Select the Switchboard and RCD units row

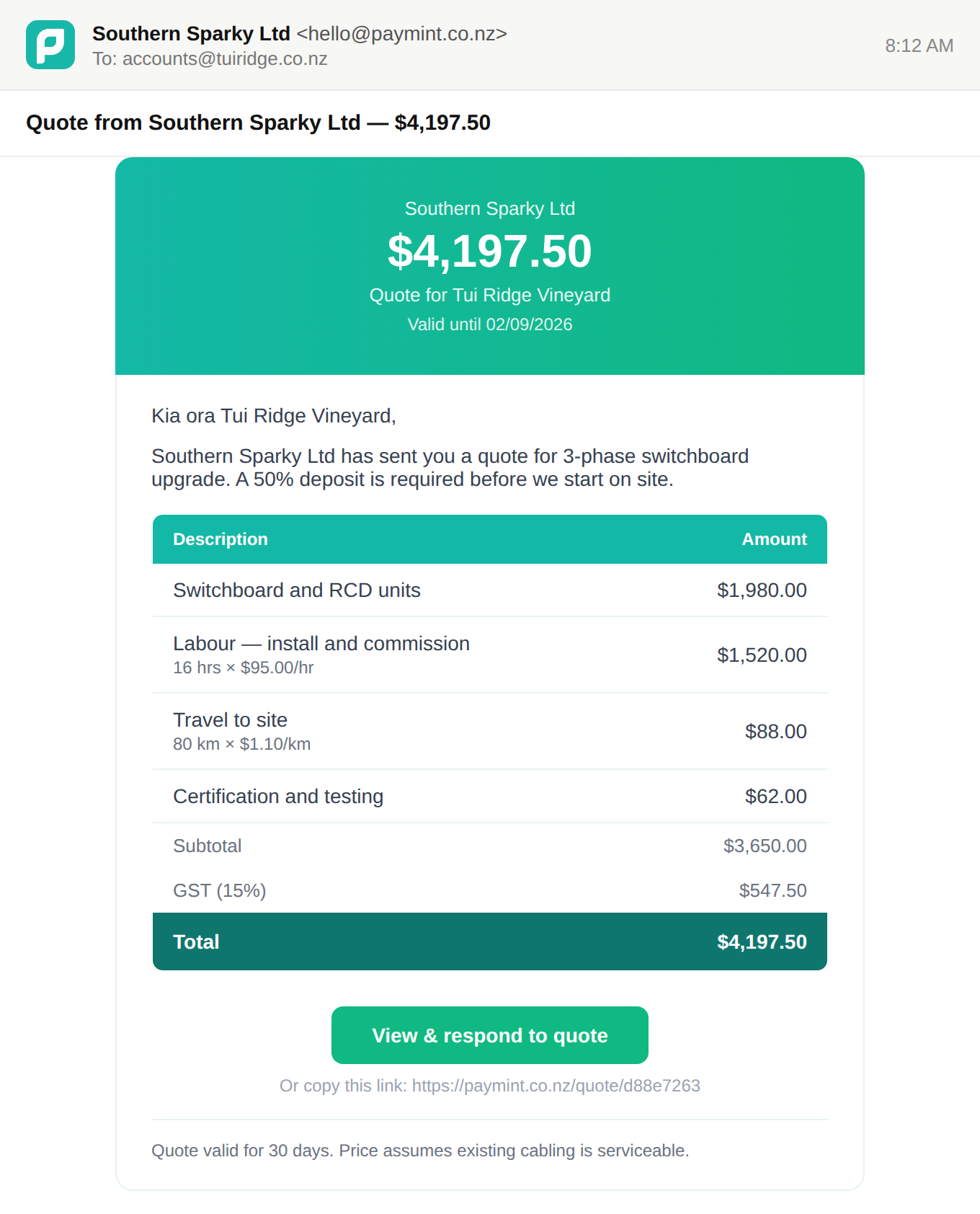(490, 590)
